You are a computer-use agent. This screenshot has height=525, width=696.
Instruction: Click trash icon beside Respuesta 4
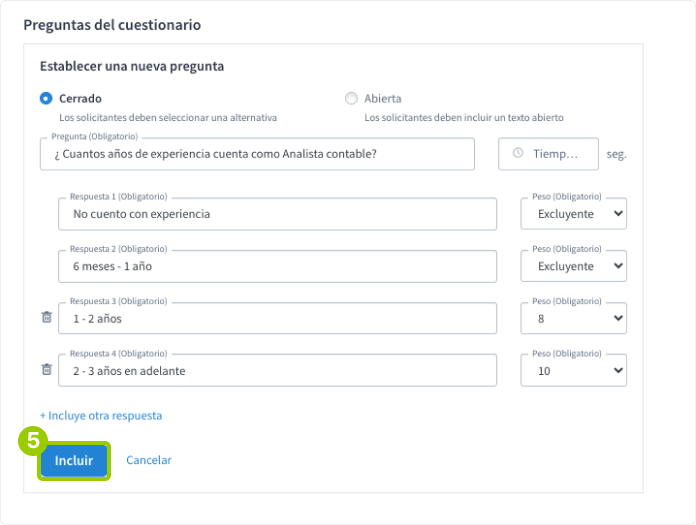46,370
